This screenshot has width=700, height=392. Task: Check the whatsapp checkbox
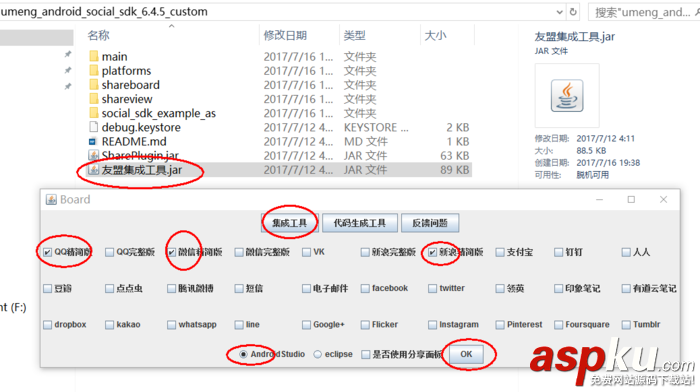(171, 325)
